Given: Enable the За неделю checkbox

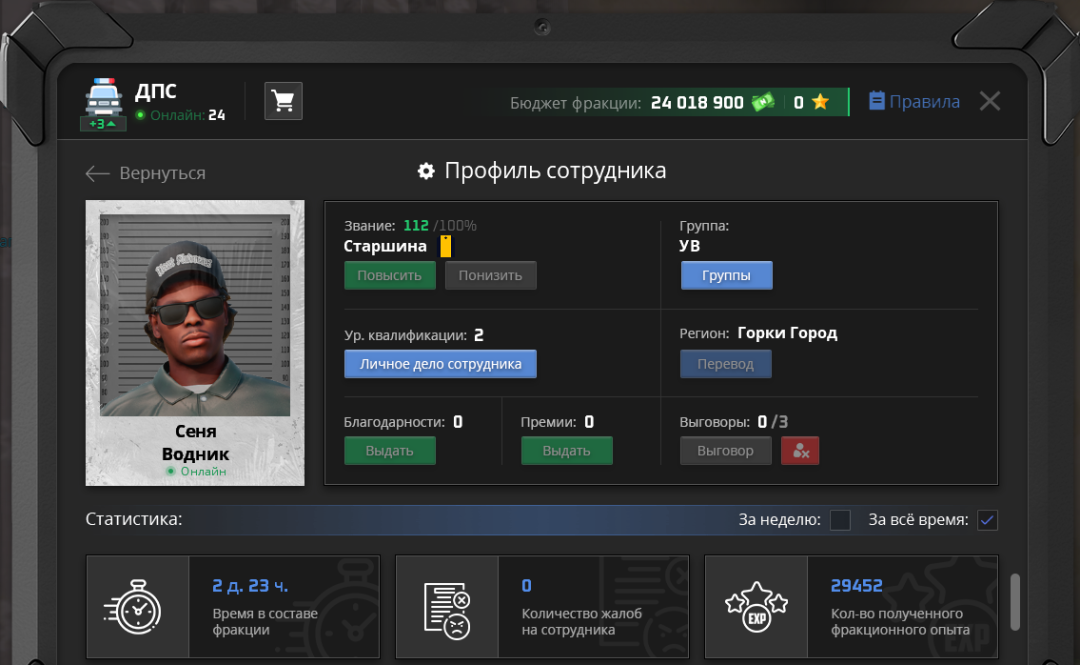Looking at the screenshot, I should [x=840, y=520].
